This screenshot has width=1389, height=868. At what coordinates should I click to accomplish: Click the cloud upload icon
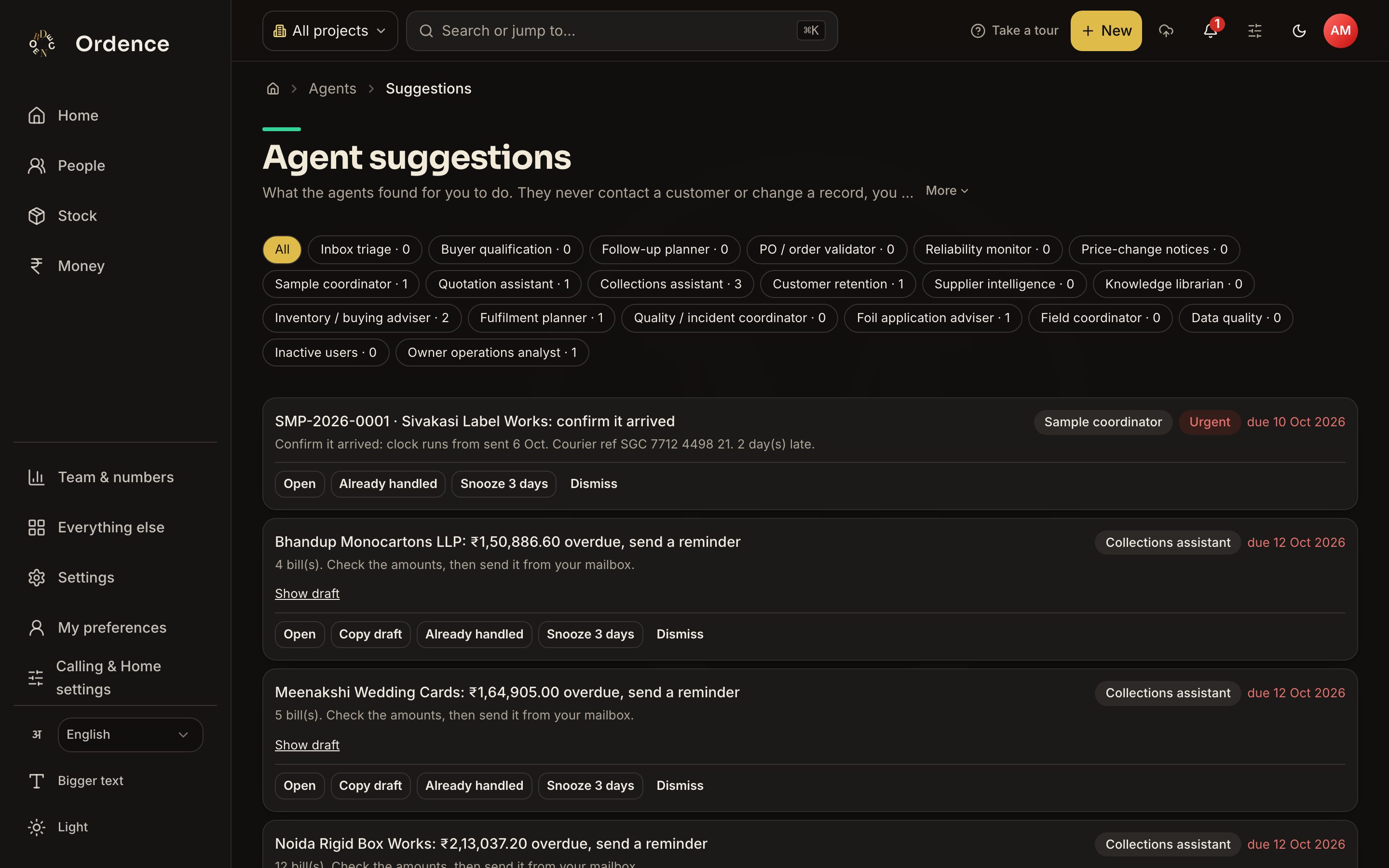[1166, 30]
